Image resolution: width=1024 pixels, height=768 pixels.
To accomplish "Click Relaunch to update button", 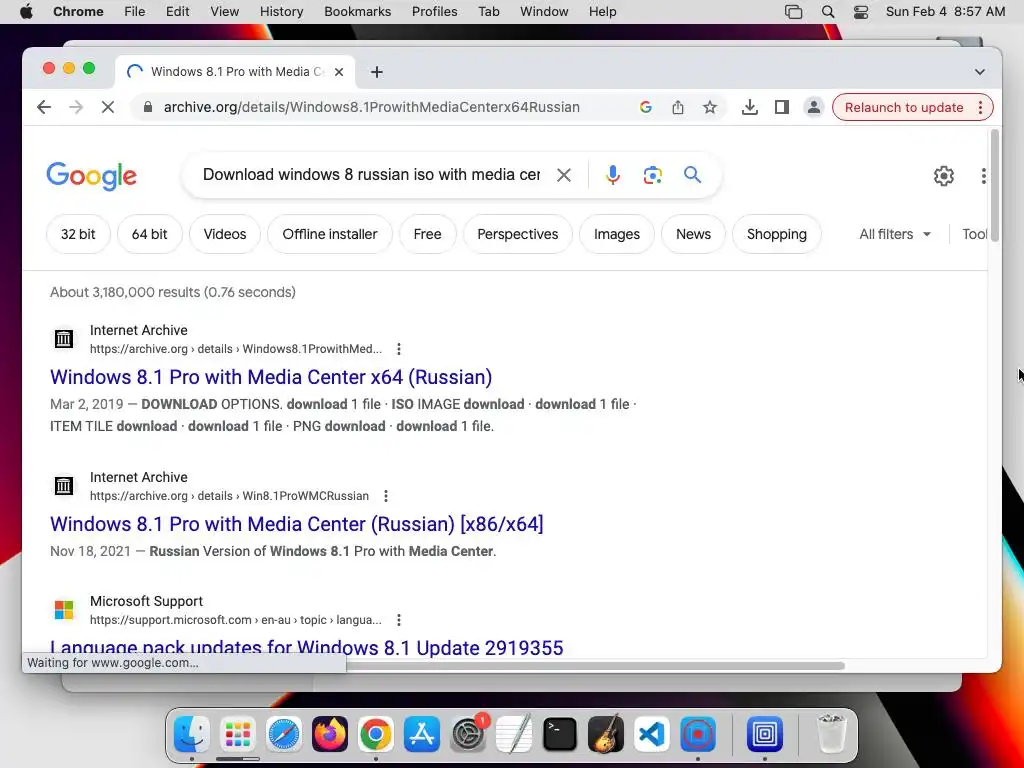I will 904,107.
